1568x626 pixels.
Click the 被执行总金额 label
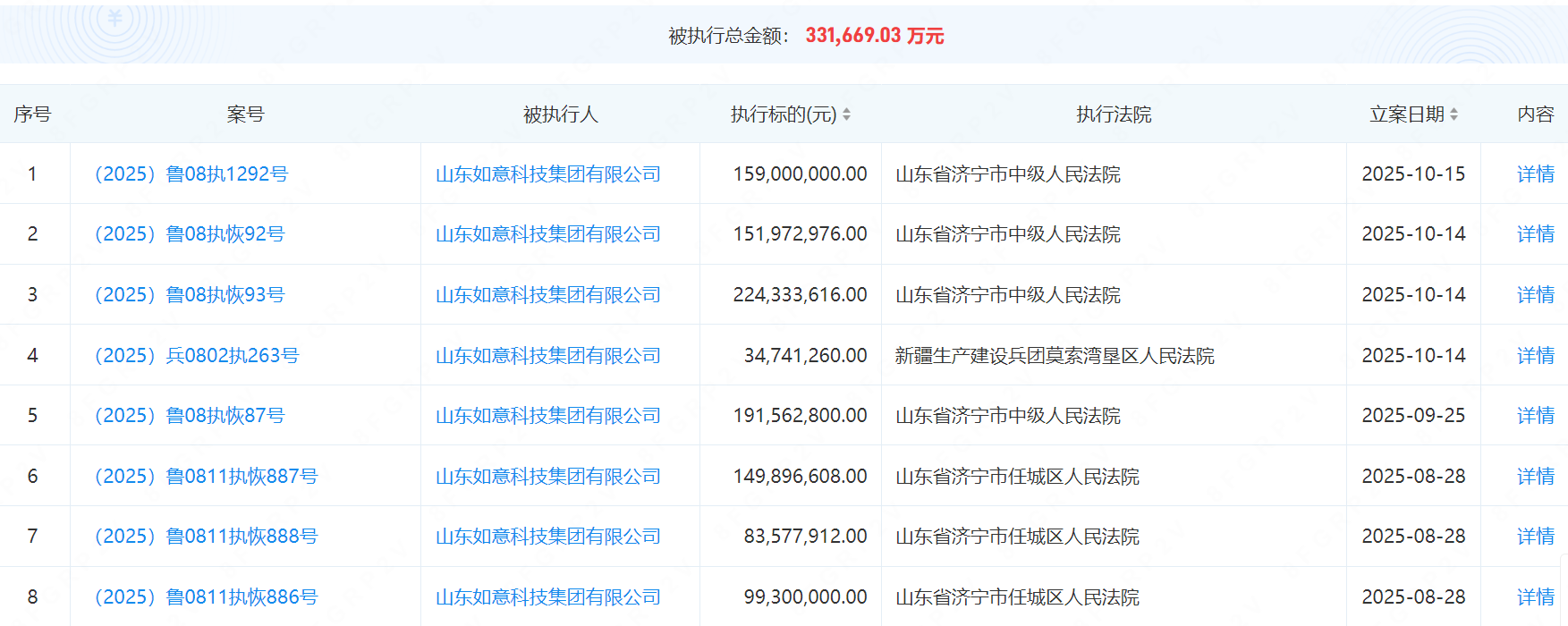[728, 36]
